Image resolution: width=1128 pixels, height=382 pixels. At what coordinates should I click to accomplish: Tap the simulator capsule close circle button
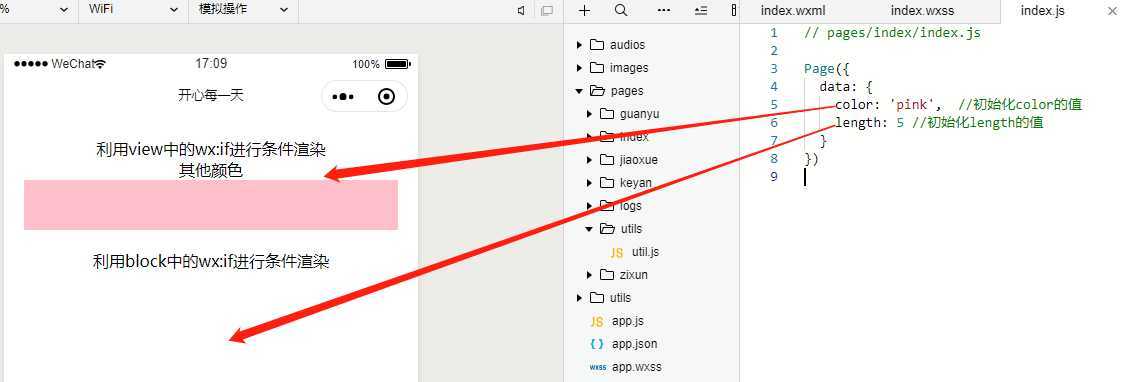pos(386,96)
